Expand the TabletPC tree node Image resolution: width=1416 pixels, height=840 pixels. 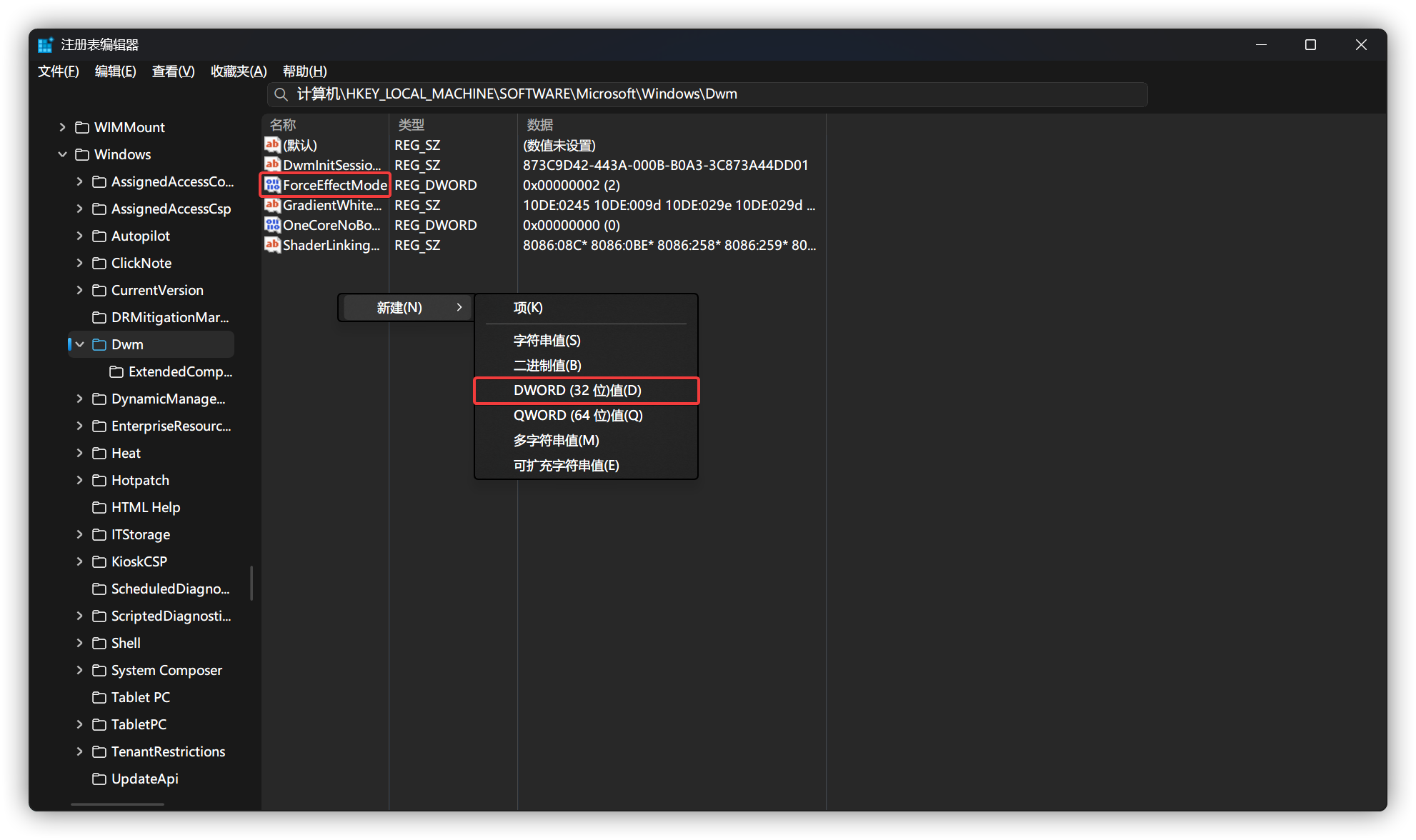pyautogui.click(x=79, y=724)
